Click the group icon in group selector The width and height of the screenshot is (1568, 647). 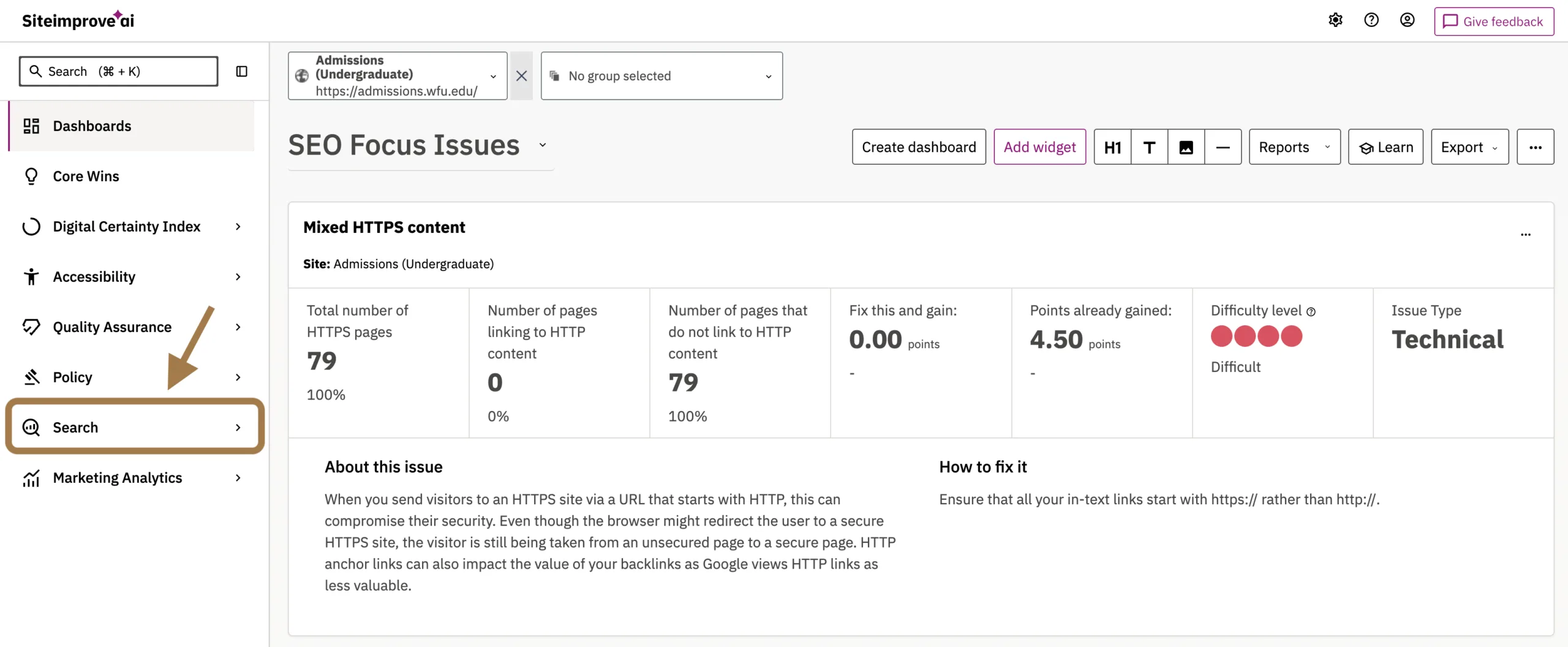tap(554, 75)
